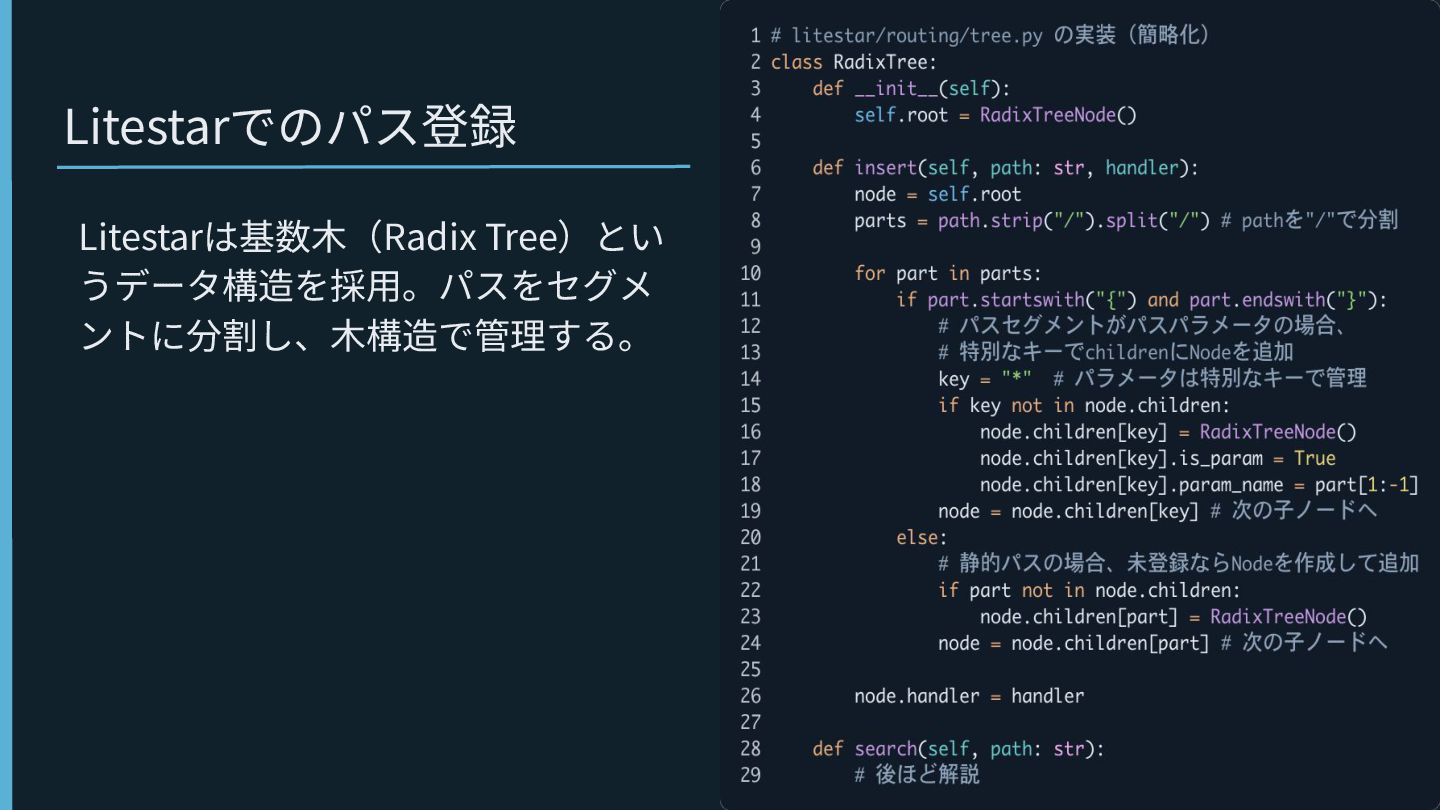Click the line 'for part in parts:'
The width and height of the screenshot is (1440, 810).
(x=948, y=273)
